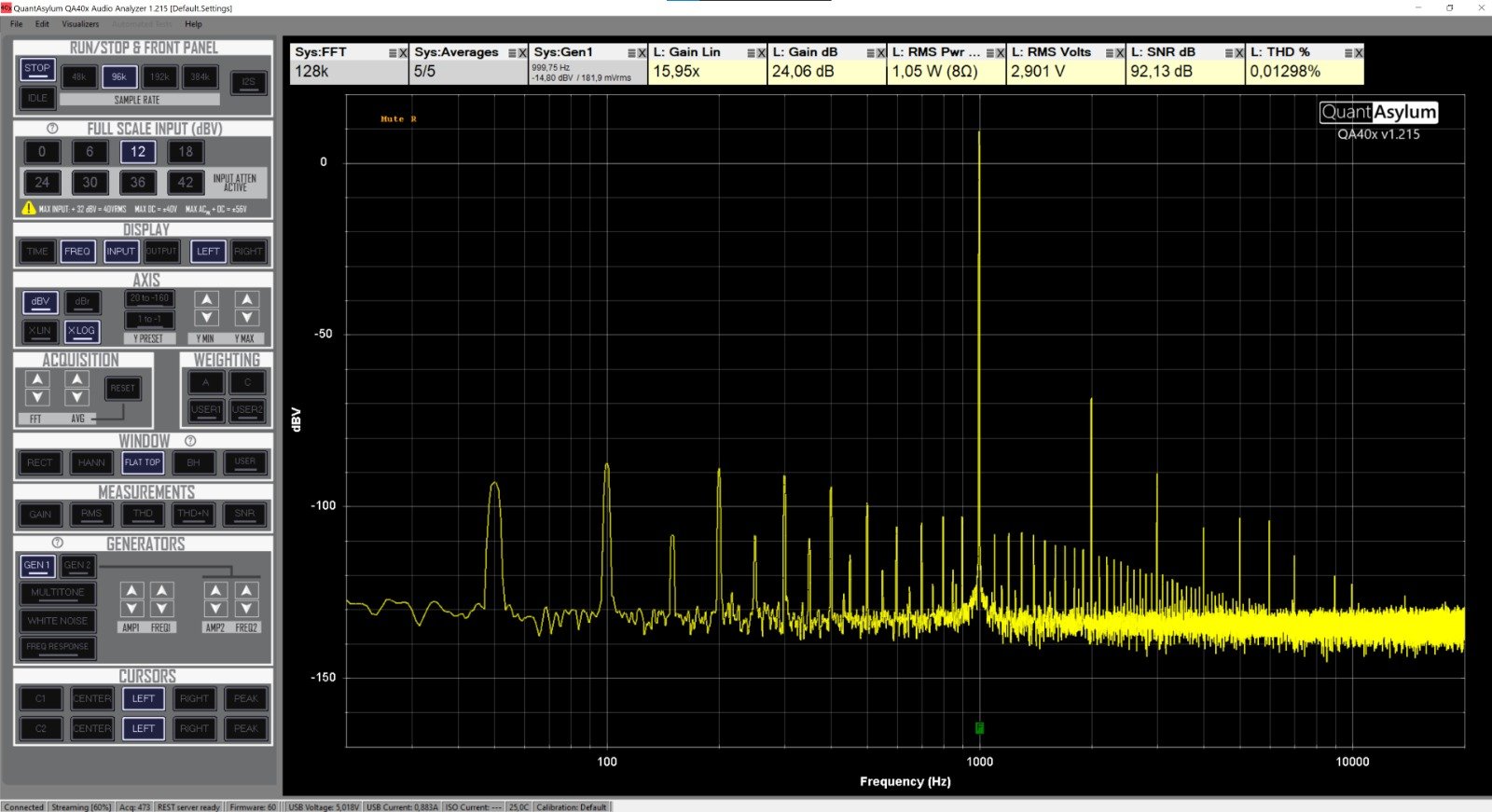Open the Visualizers menu
Image resolution: width=1492 pixels, height=812 pixels.
(80, 24)
